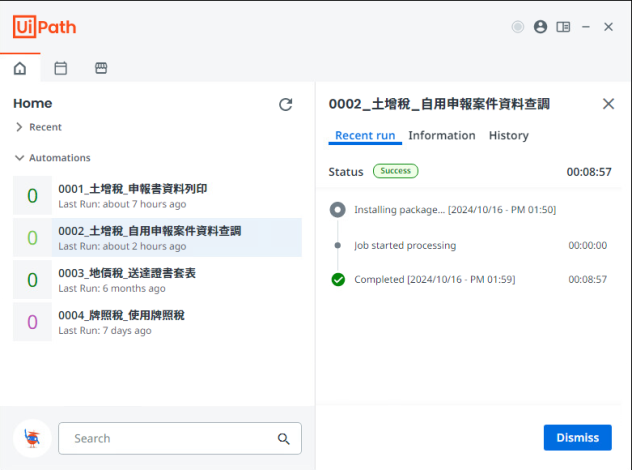The image size is (632, 470).
Task: Switch to the Information tab
Action: [442, 135]
